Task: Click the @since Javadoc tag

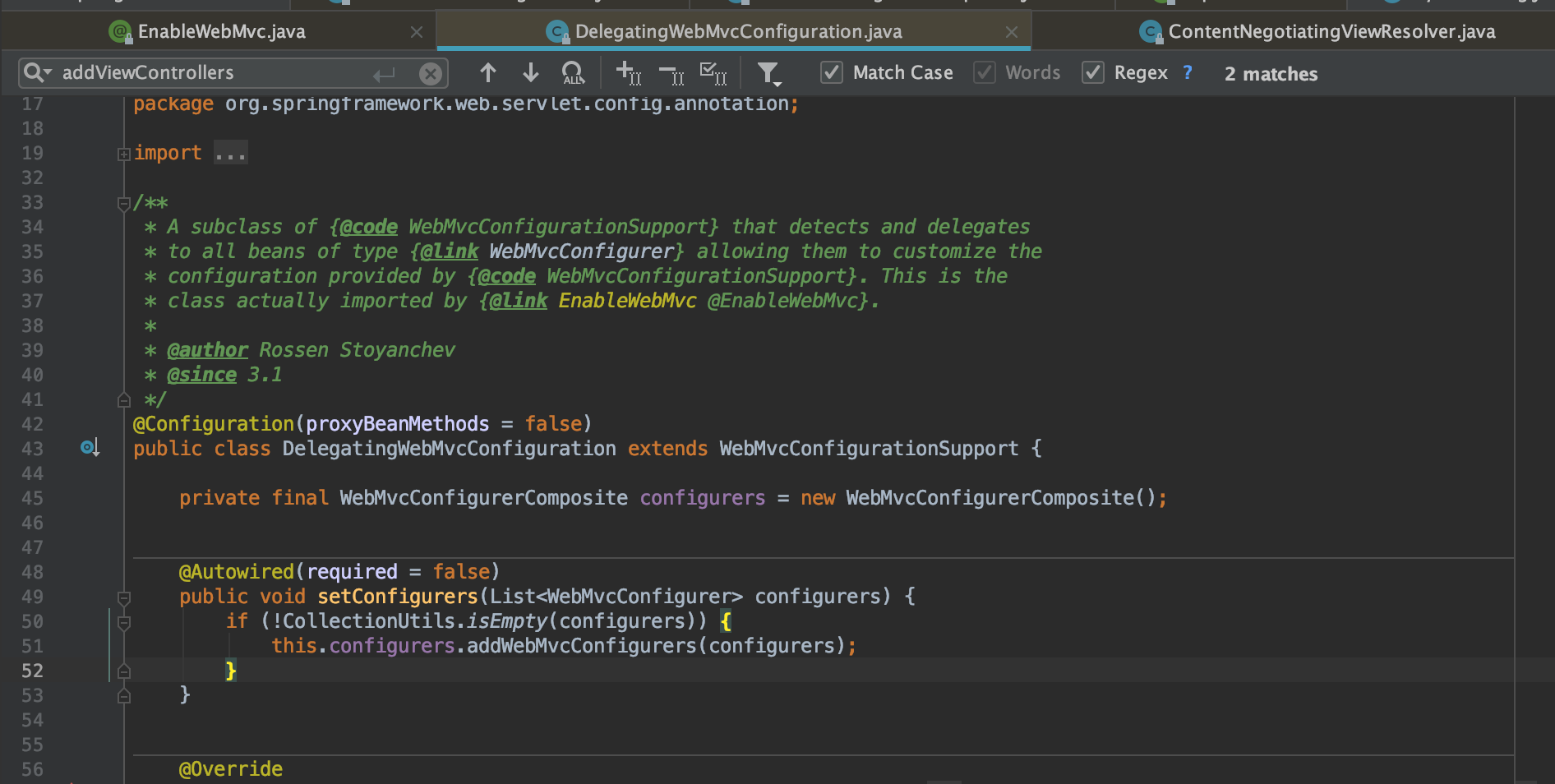Action: [x=201, y=375]
